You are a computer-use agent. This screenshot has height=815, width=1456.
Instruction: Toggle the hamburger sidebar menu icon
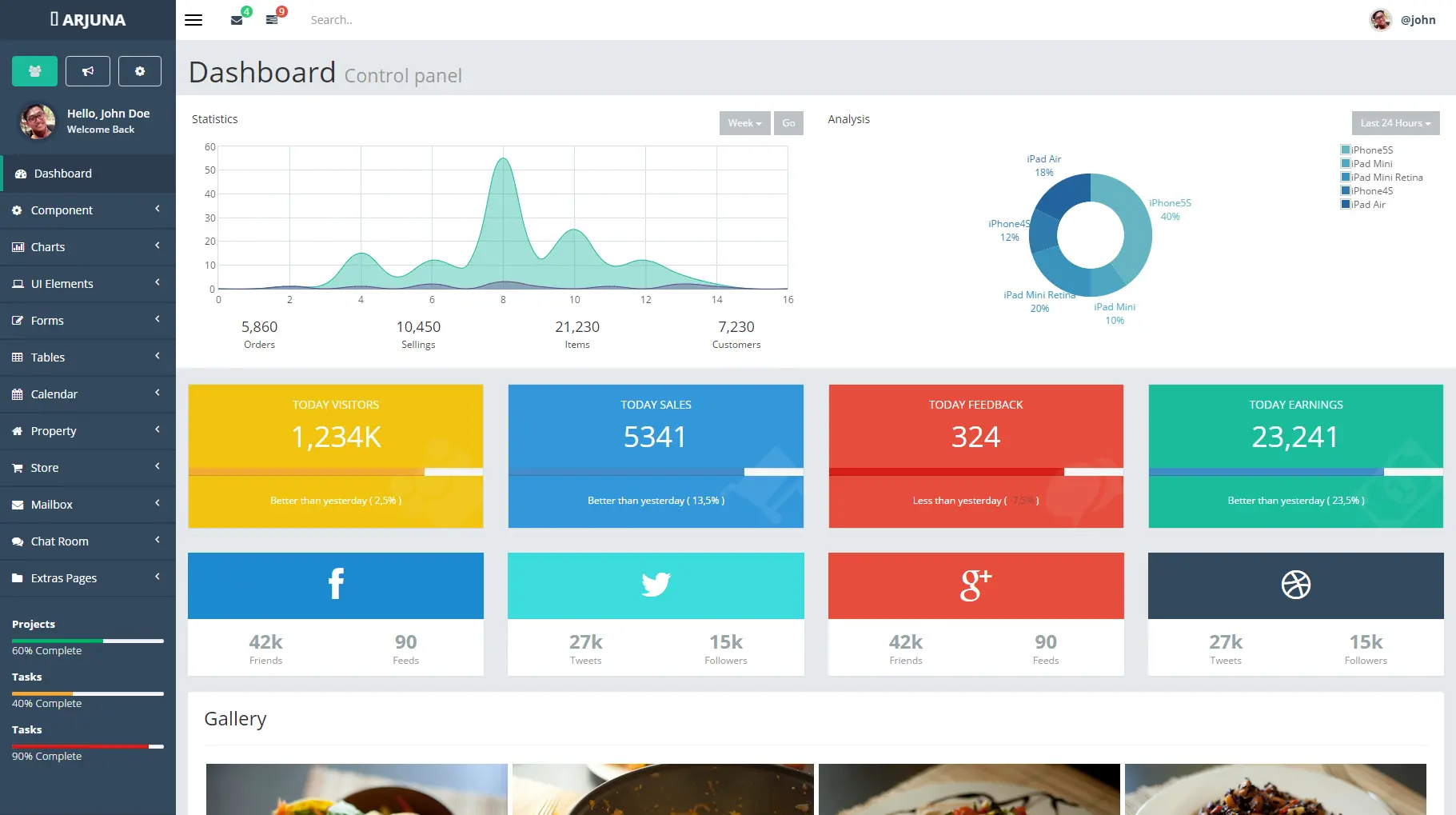click(x=193, y=20)
